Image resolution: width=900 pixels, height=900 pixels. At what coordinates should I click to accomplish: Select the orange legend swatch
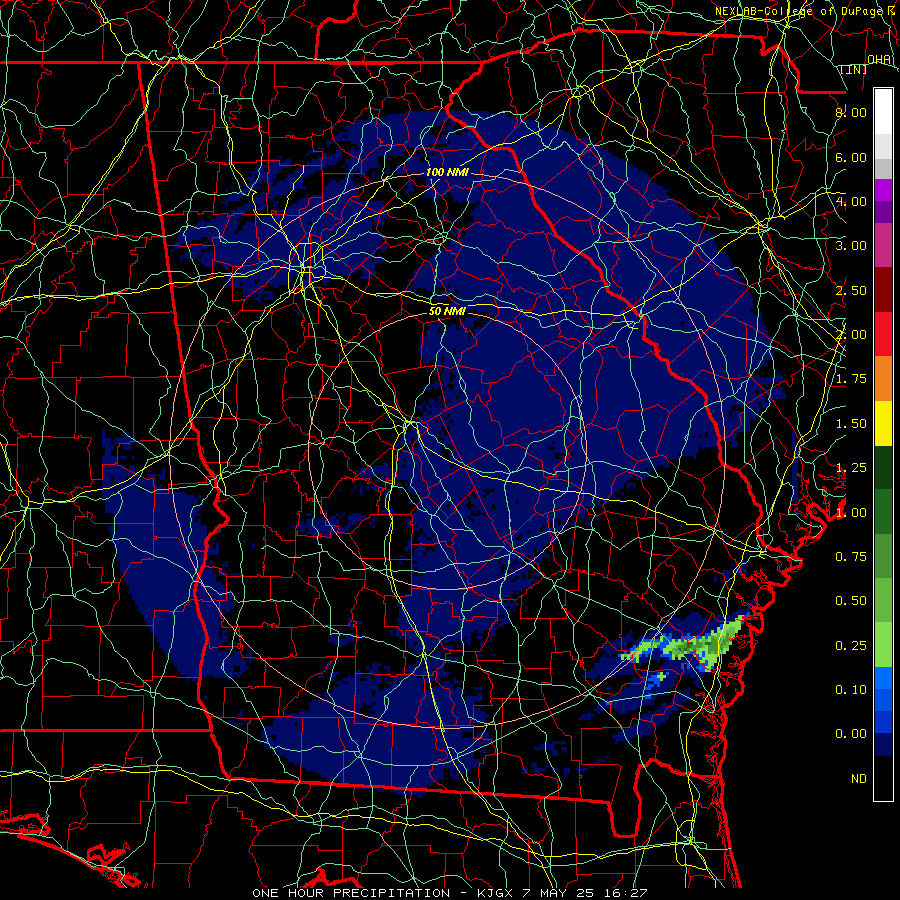click(883, 379)
